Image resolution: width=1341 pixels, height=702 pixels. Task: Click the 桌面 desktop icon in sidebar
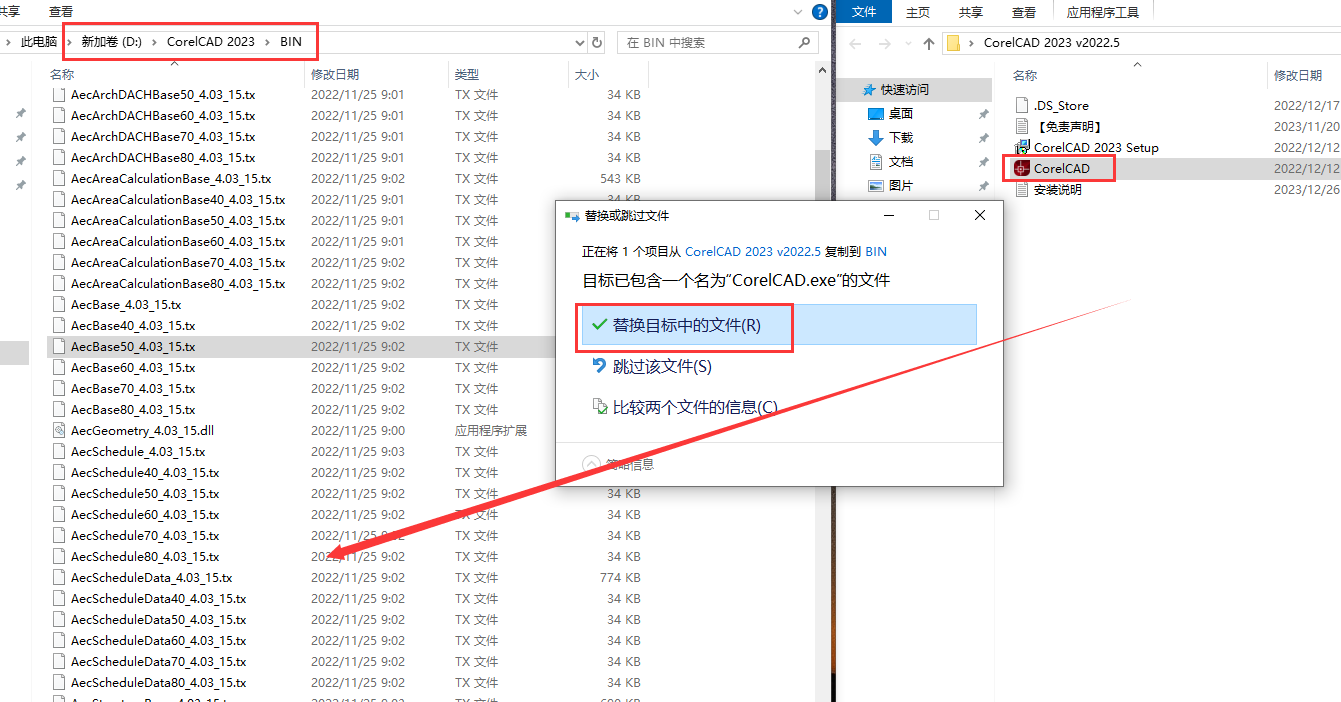click(x=876, y=114)
